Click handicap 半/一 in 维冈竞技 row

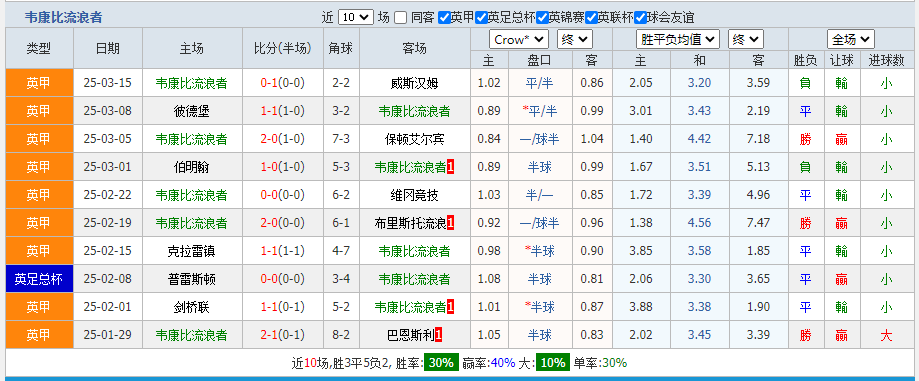tap(539, 195)
